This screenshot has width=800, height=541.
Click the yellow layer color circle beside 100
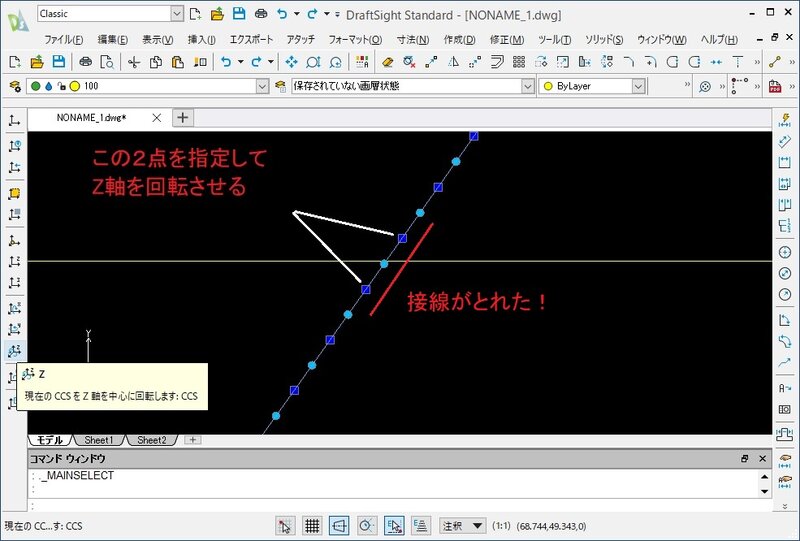[x=74, y=86]
